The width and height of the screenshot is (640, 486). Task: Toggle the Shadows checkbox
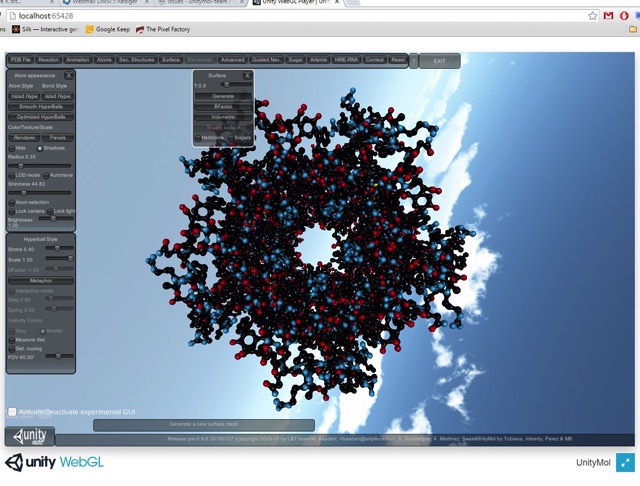[40, 148]
